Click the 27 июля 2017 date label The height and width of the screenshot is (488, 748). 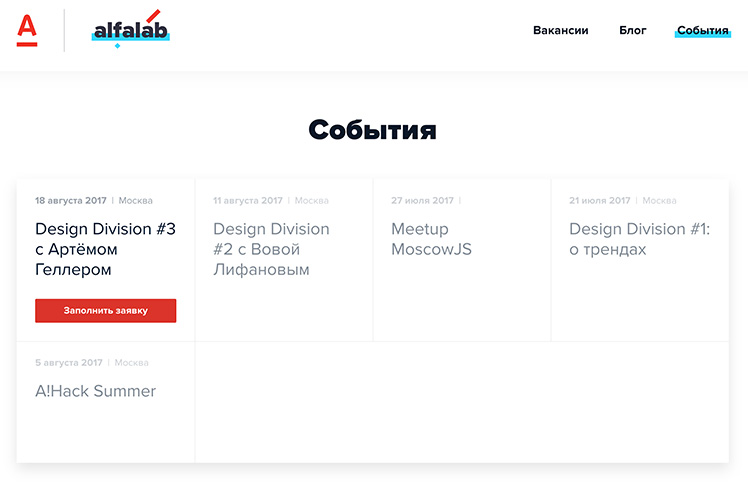coord(422,200)
